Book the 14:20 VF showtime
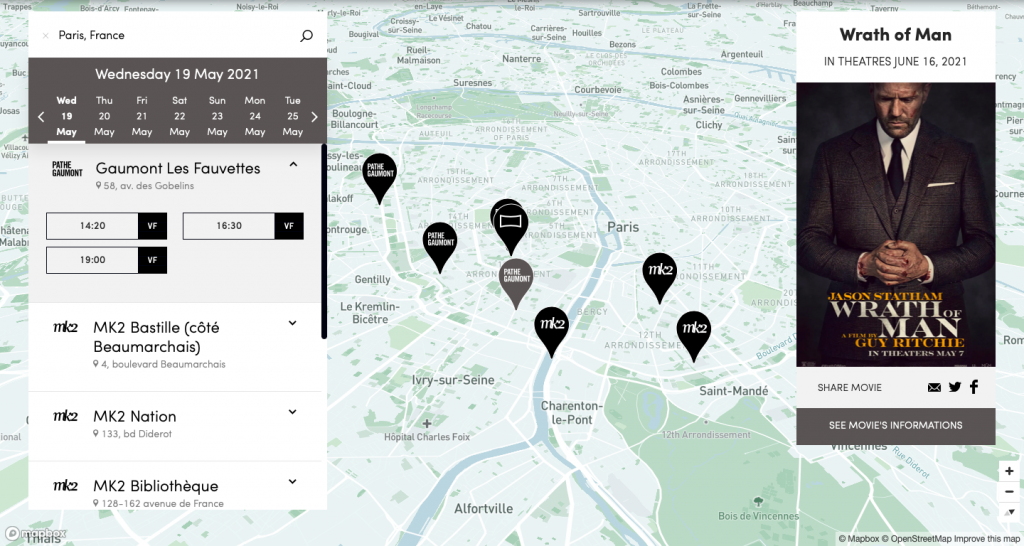The width and height of the screenshot is (1024, 546). coord(106,226)
